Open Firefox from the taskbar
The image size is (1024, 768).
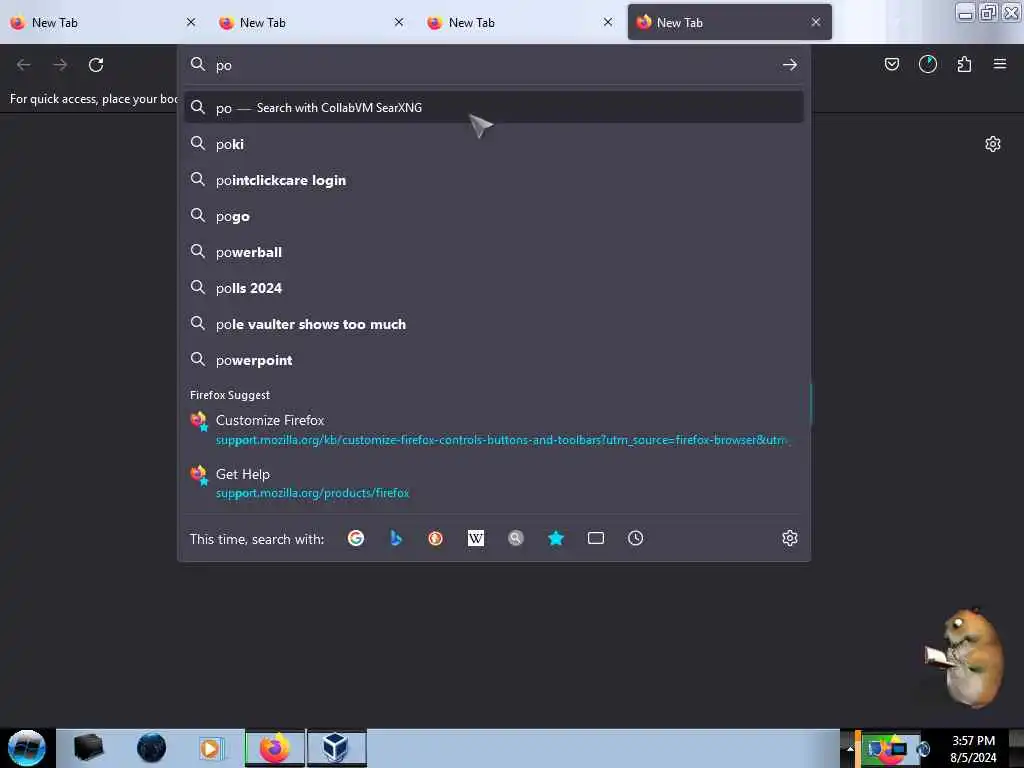[275, 748]
